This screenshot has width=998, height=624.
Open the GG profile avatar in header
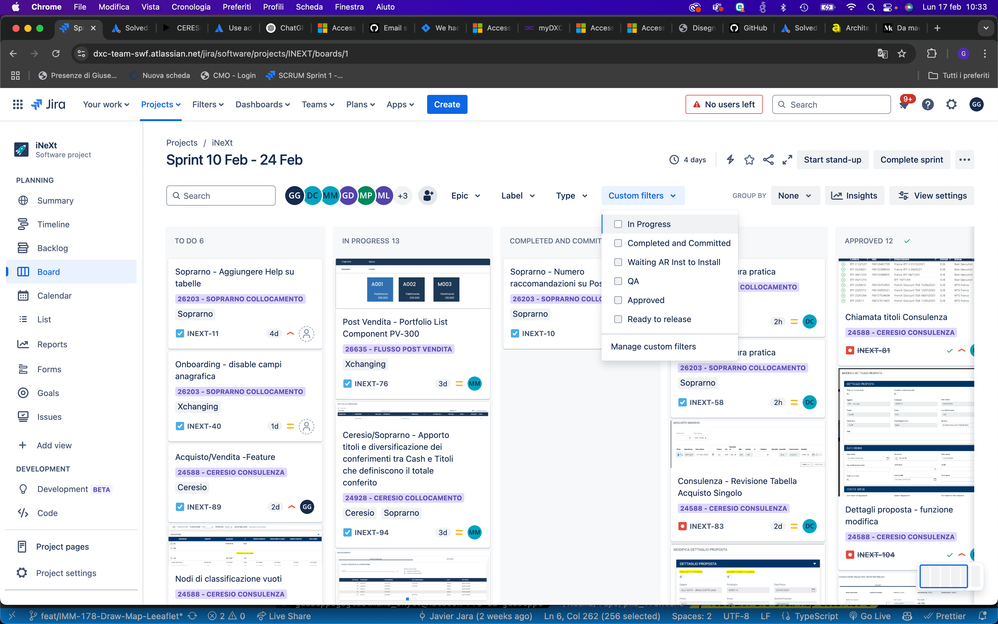point(976,104)
